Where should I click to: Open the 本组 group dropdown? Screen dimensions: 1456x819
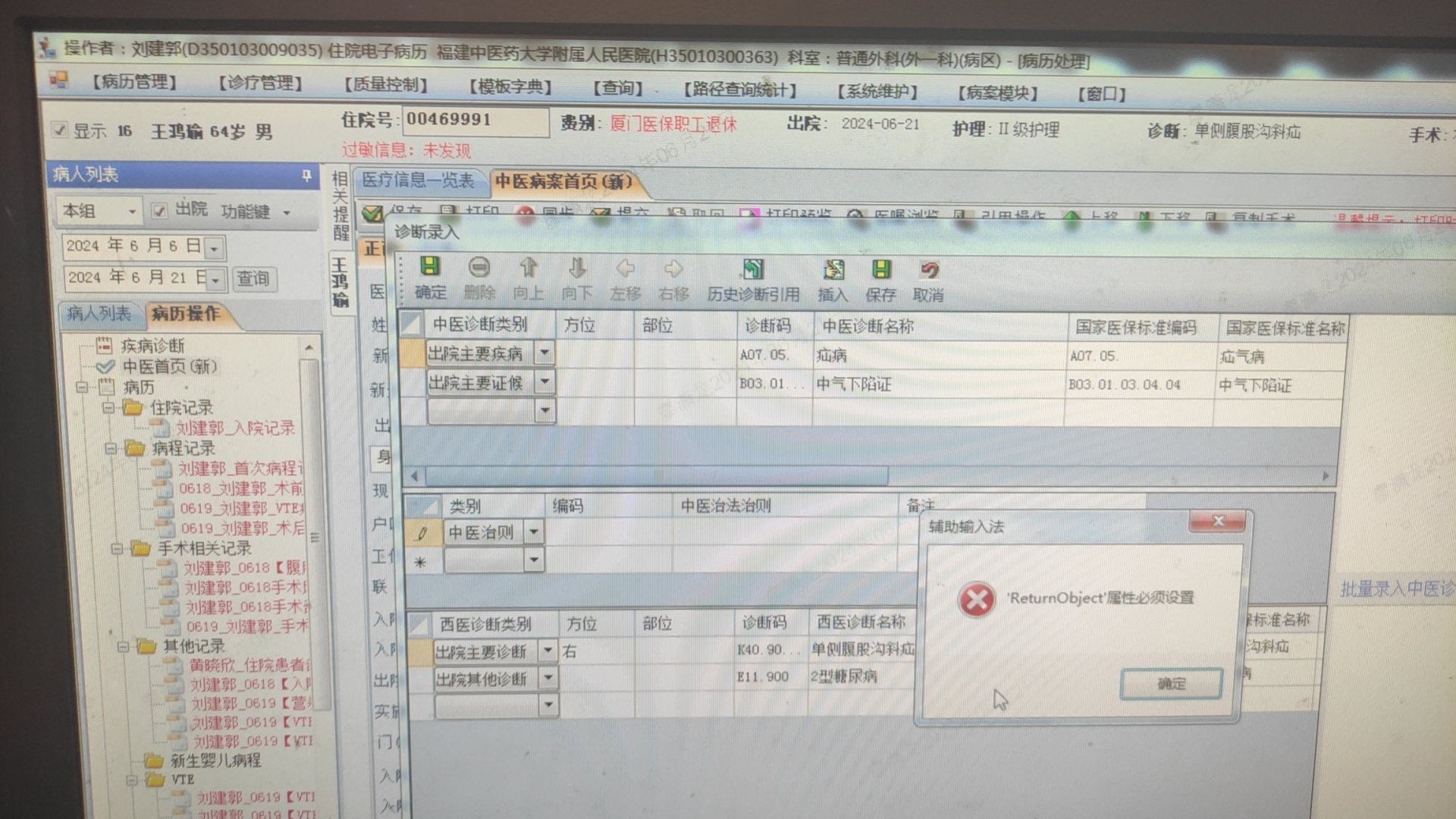[x=132, y=212]
